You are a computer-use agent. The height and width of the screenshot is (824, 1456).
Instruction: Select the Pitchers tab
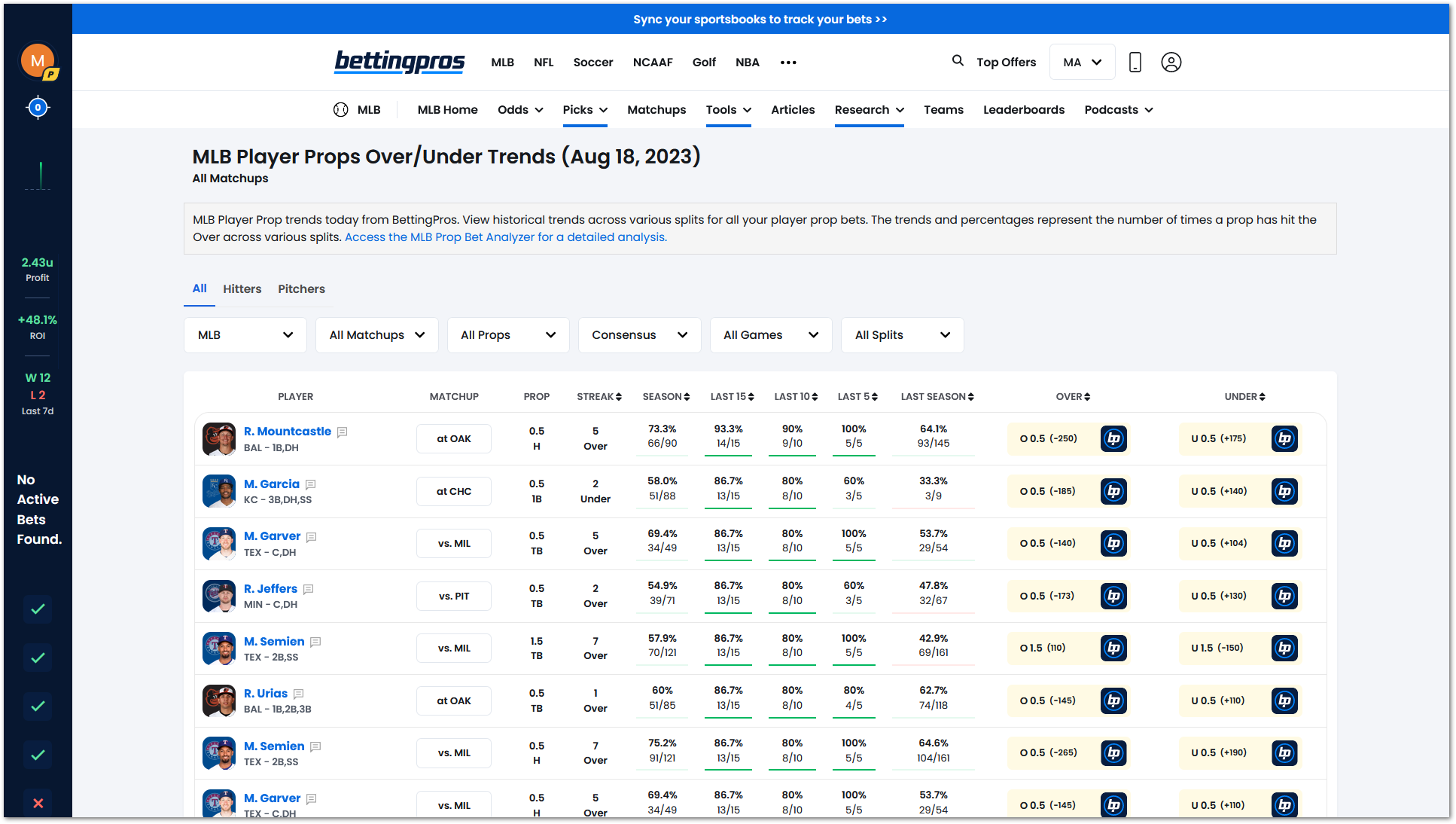click(x=300, y=289)
